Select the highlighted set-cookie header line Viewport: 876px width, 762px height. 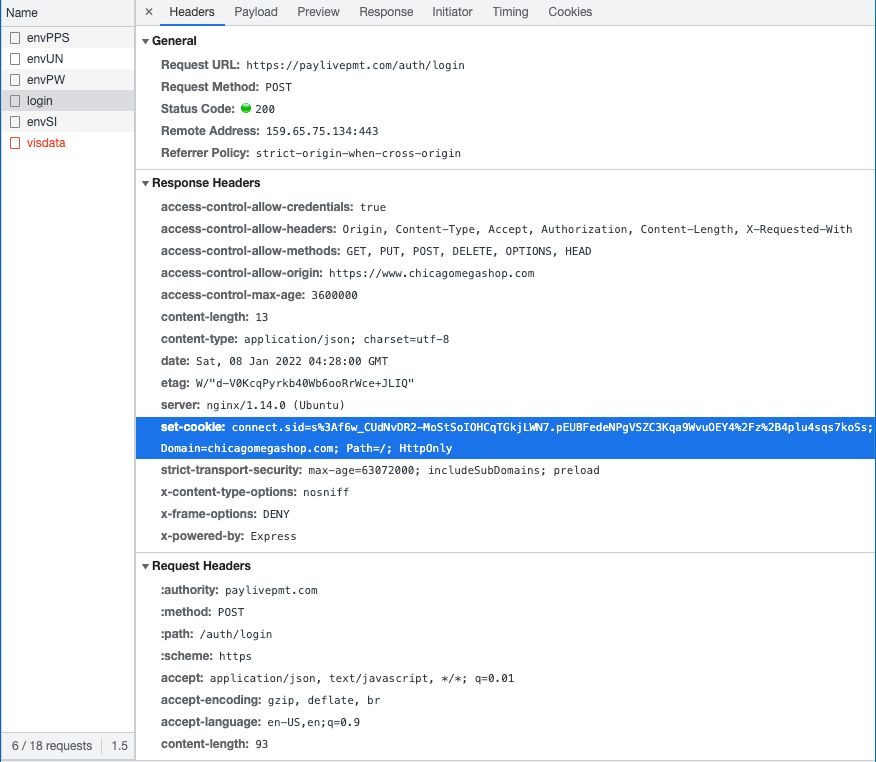pos(505,437)
